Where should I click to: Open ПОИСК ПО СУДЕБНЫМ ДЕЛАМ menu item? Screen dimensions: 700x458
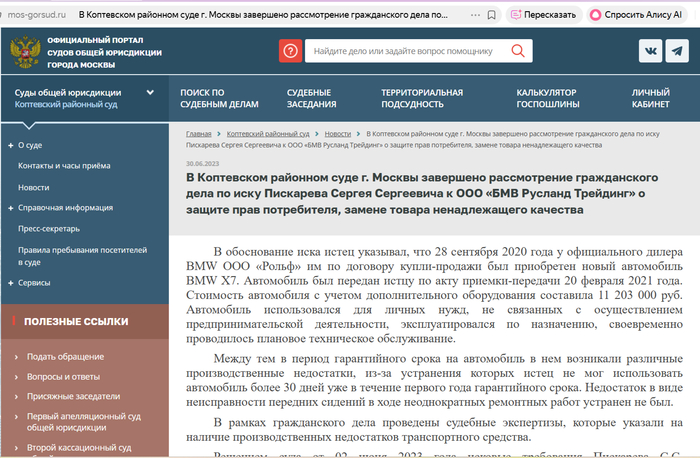pos(219,98)
